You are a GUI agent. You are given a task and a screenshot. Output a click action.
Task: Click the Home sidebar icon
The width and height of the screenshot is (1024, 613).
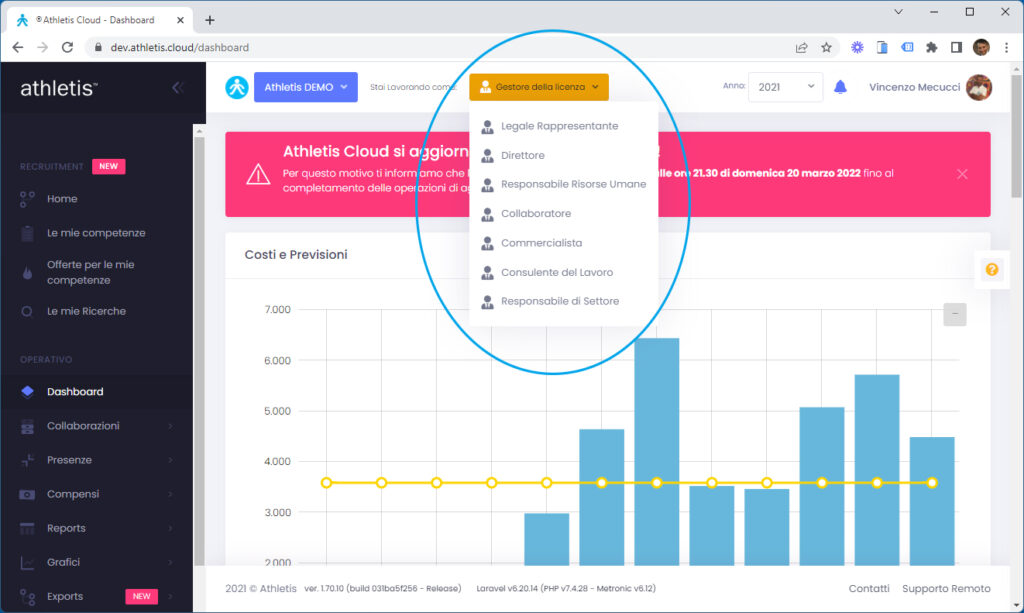[x=27, y=199]
